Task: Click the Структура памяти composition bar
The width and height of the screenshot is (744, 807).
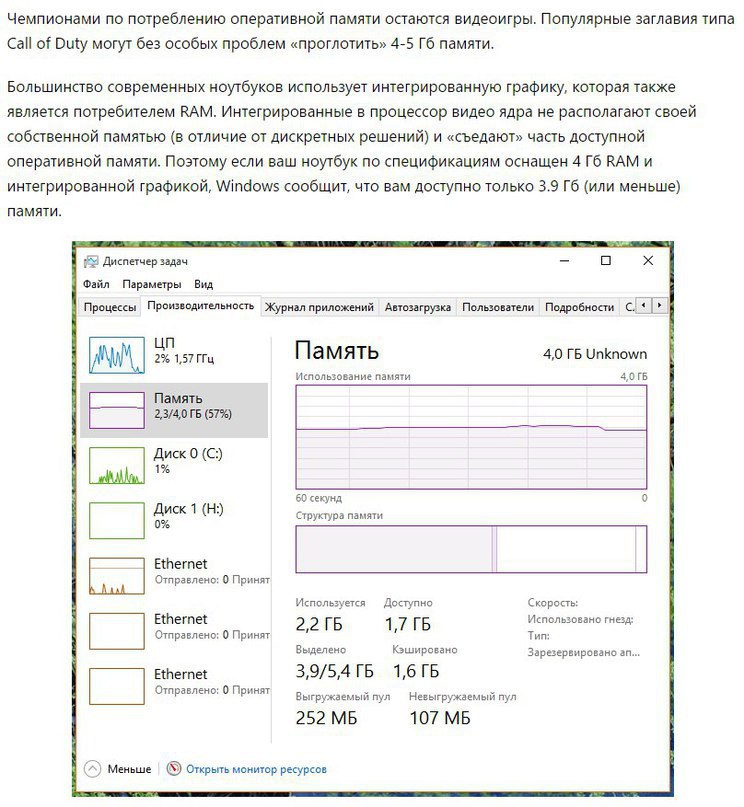Action: point(471,549)
